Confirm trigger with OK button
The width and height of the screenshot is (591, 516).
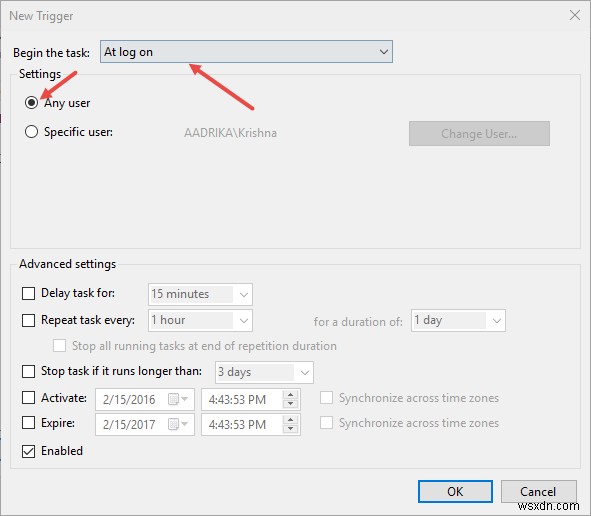point(455,492)
